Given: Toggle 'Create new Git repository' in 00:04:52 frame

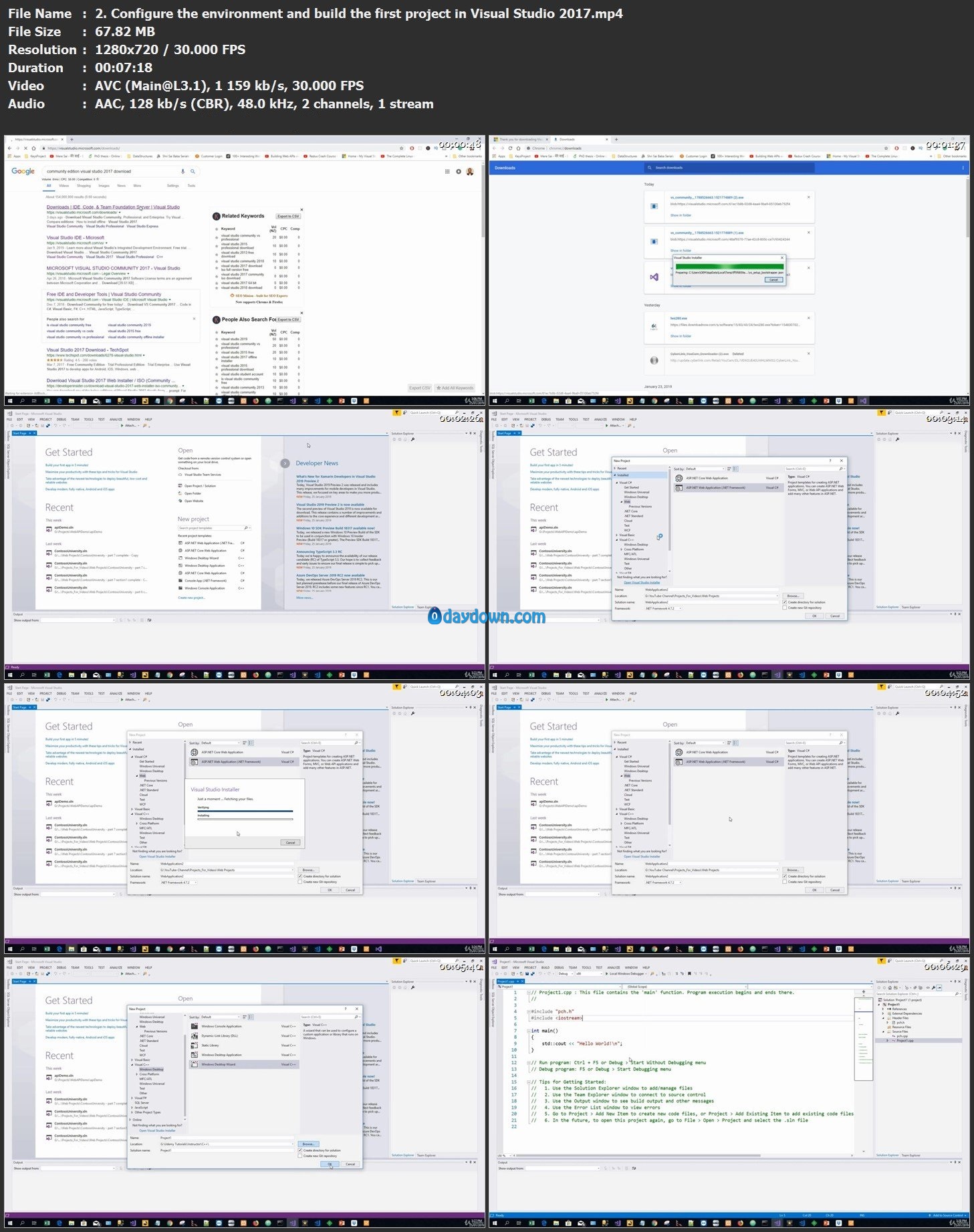Looking at the screenshot, I should [785, 882].
